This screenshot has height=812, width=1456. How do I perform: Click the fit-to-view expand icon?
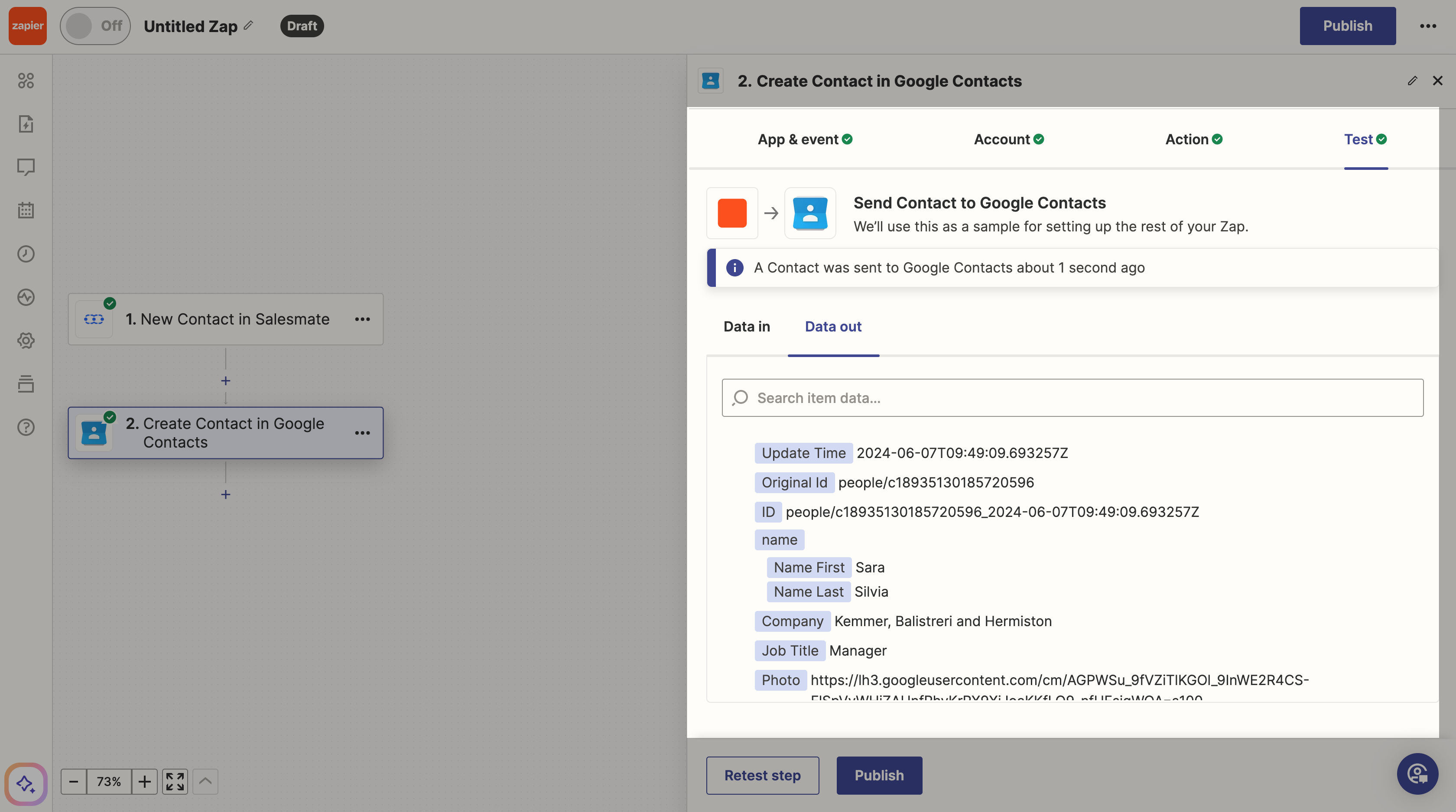(175, 782)
